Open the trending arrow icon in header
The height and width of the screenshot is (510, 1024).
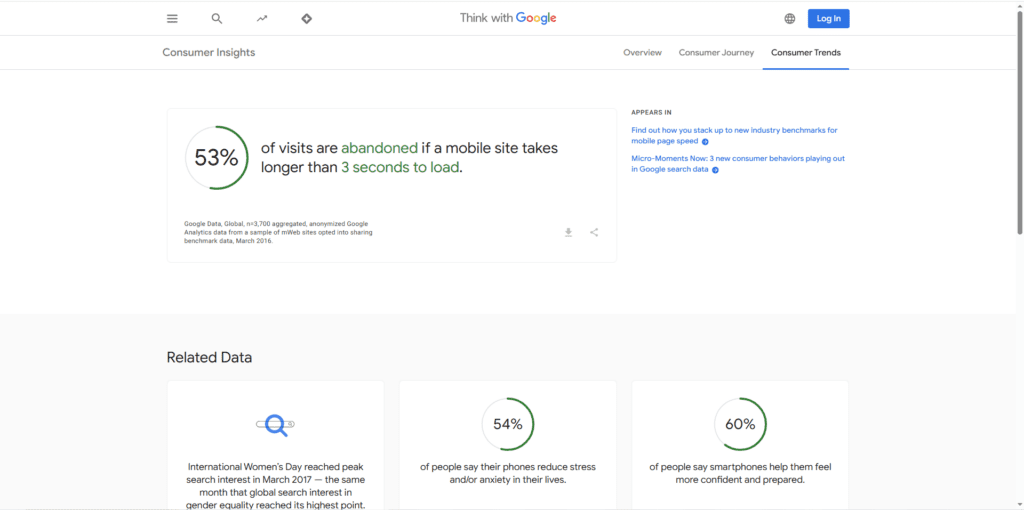(x=262, y=18)
